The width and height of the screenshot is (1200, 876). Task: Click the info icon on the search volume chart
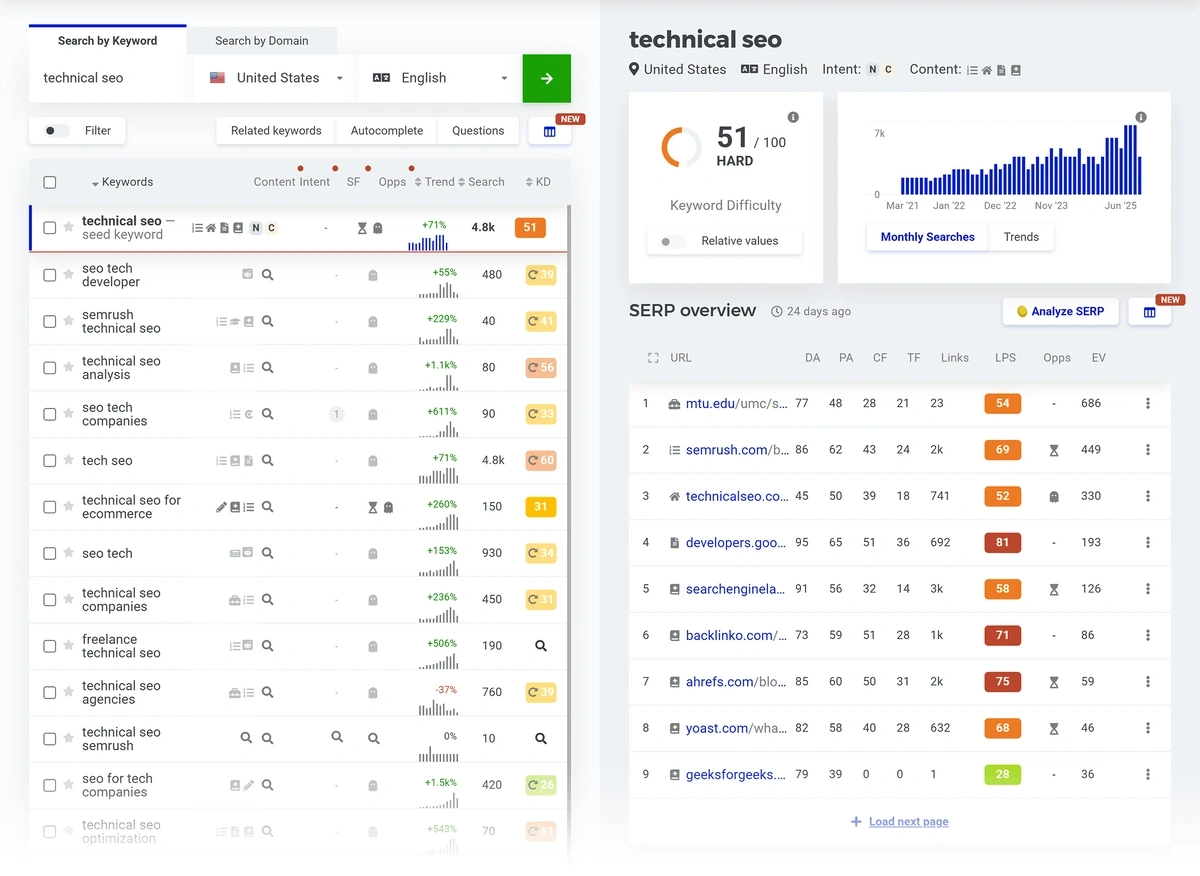[x=1141, y=117]
